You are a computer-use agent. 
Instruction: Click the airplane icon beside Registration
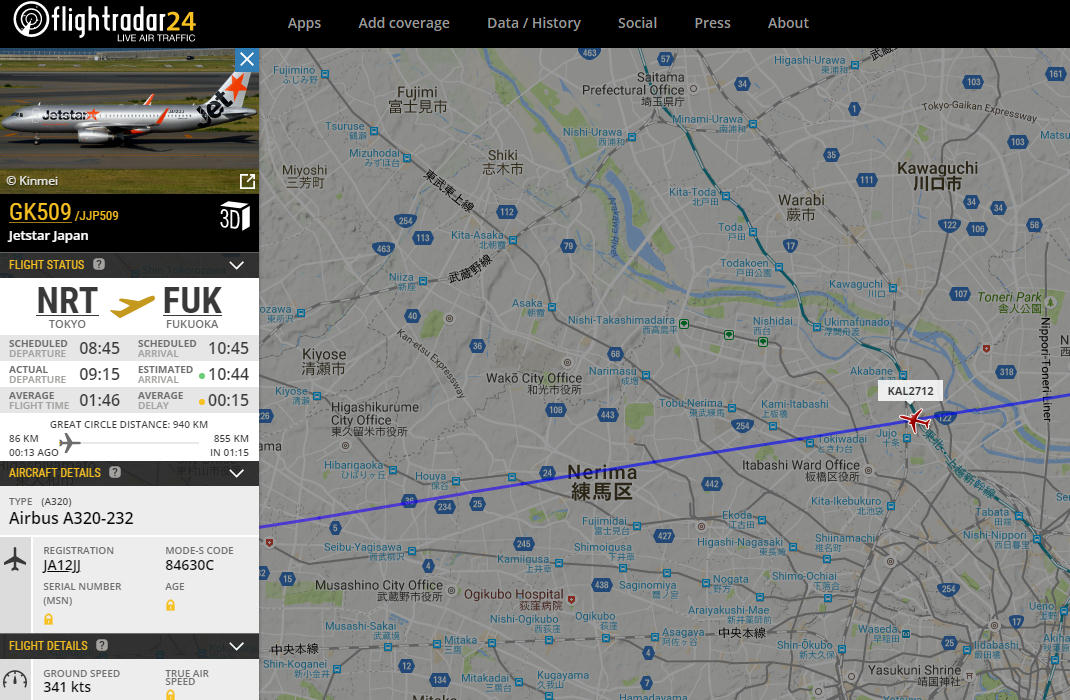(15, 559)
